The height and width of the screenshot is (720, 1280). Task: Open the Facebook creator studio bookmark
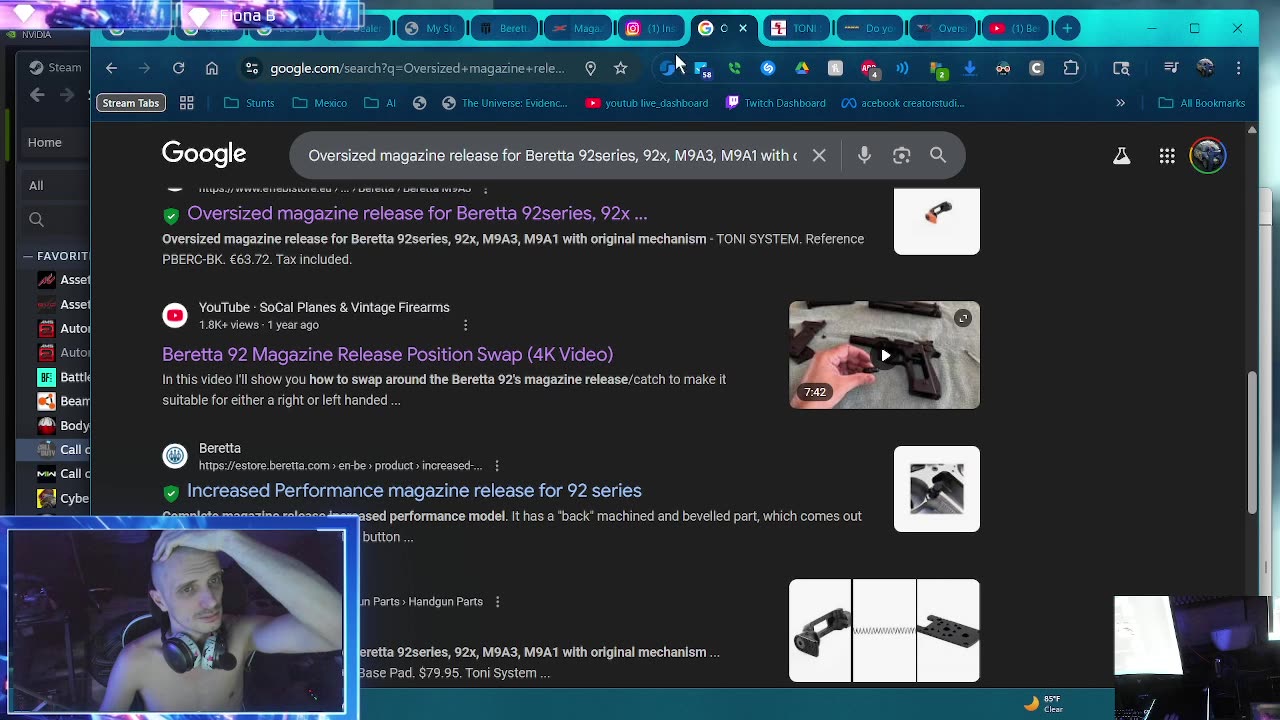click(903, 103)
